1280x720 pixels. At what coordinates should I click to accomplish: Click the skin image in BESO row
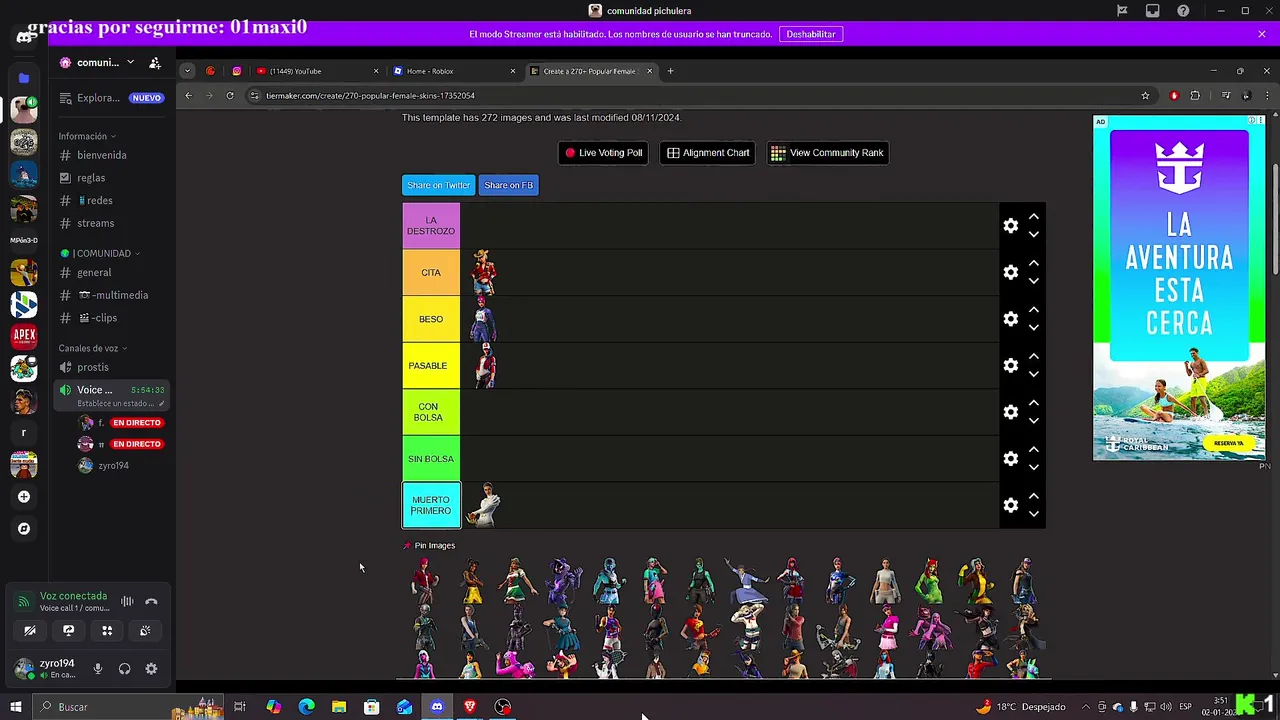coord(484,319)
